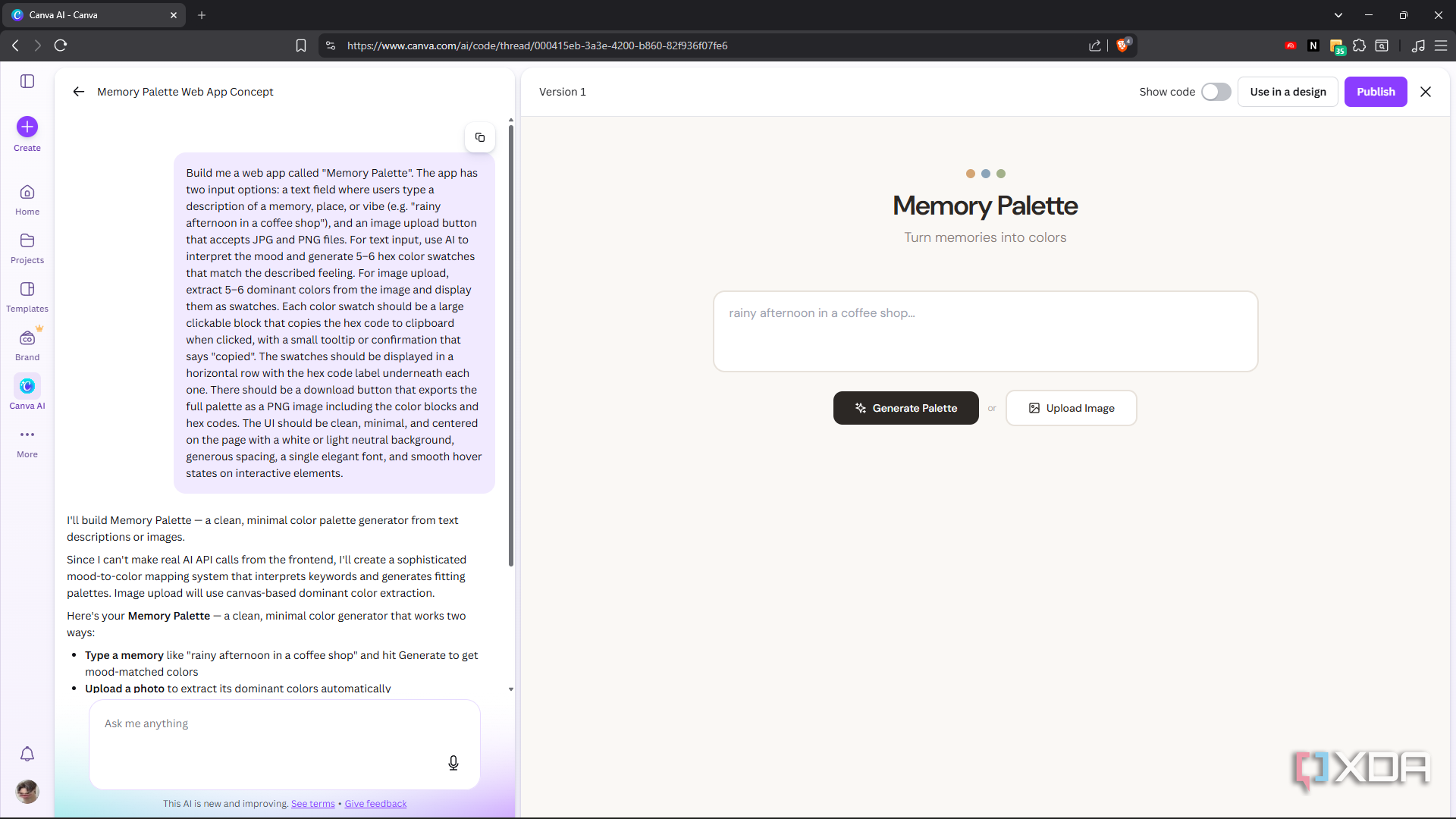Screen dimensions: 1456x819
Task: Close the Version 1 preview panel
Action: (x=1426, y=92)
